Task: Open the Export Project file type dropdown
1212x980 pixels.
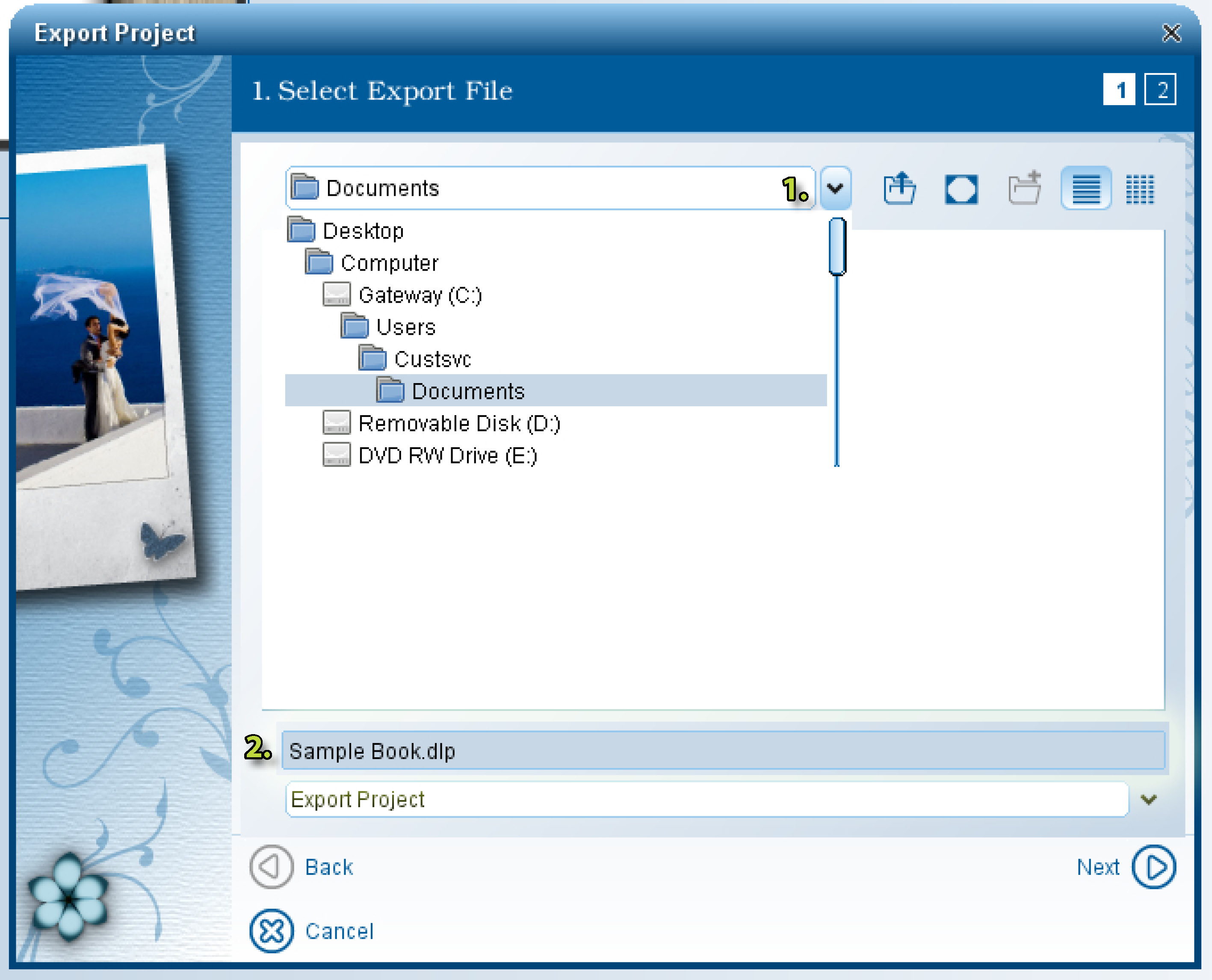Action: tap(1148, 800)
